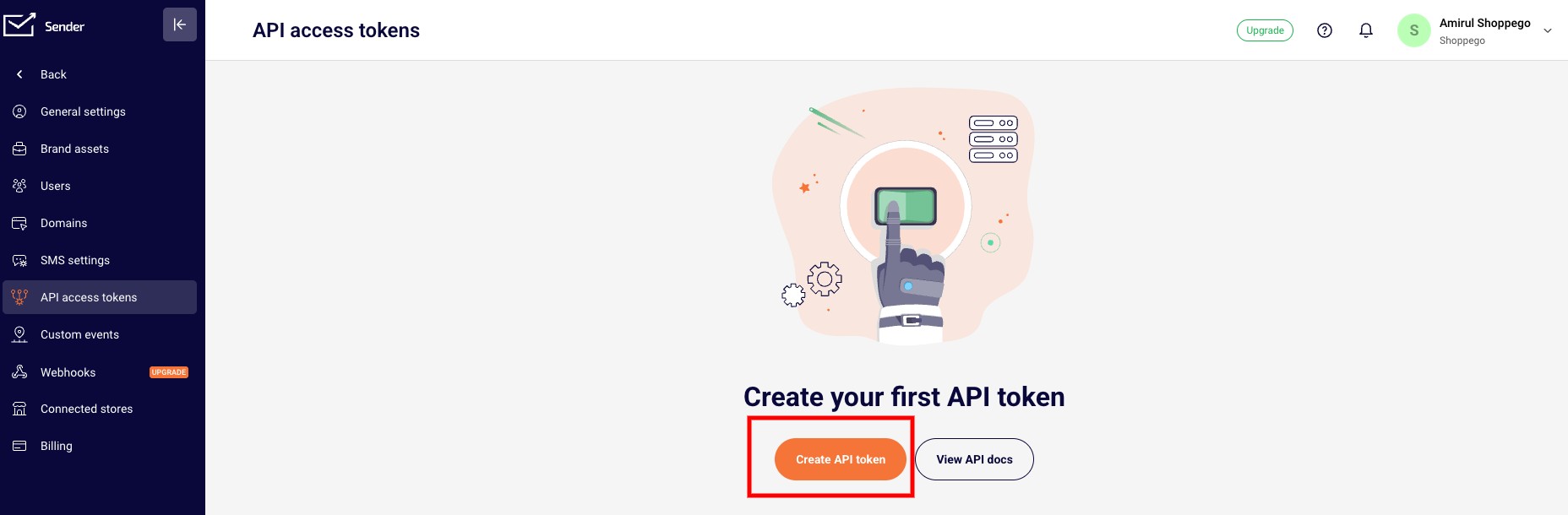Open the help question mark icon
1568x515 pixels.
(1325, 30)
